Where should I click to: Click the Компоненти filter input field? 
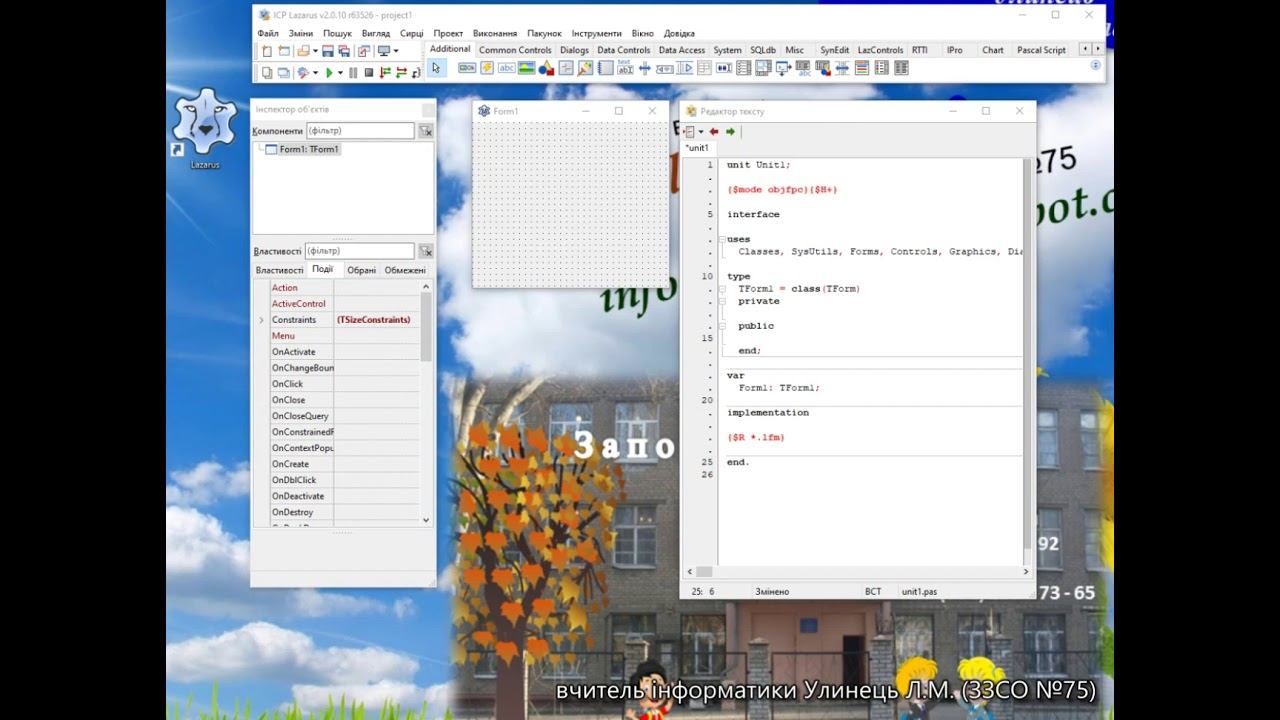click(359, 131)
